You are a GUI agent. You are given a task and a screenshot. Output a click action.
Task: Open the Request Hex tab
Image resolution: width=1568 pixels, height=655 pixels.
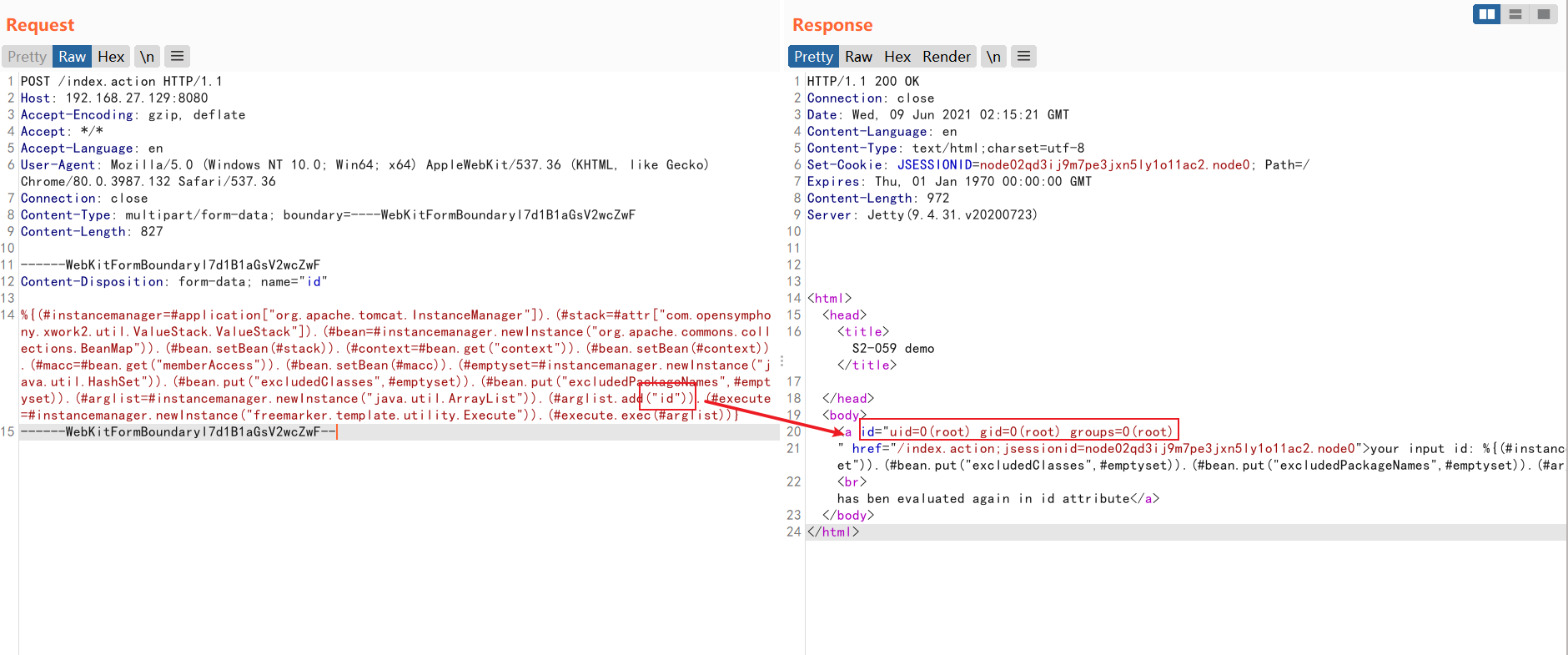click(x=111, y=57)
